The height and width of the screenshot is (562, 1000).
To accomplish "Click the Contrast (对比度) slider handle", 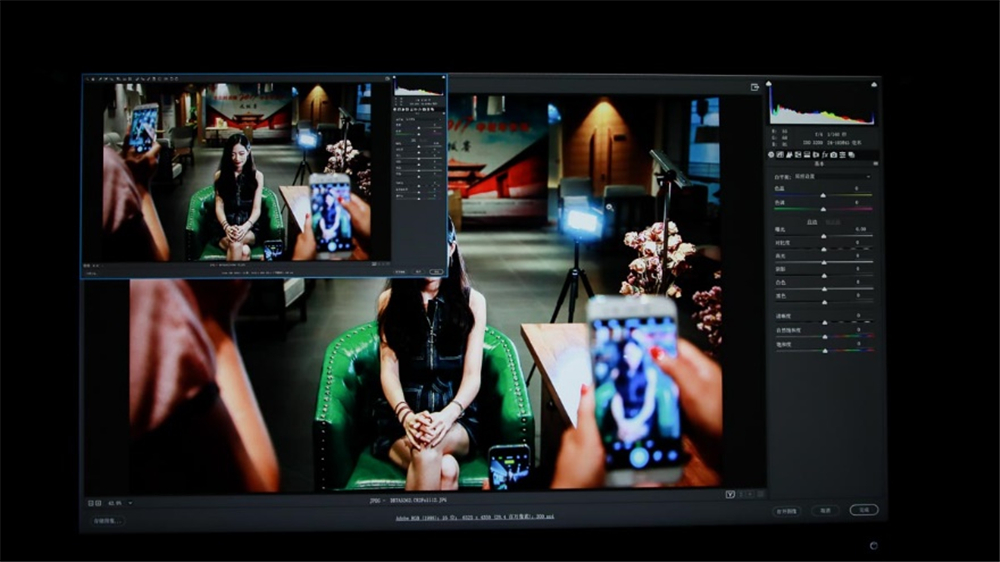I will (823, 249).
